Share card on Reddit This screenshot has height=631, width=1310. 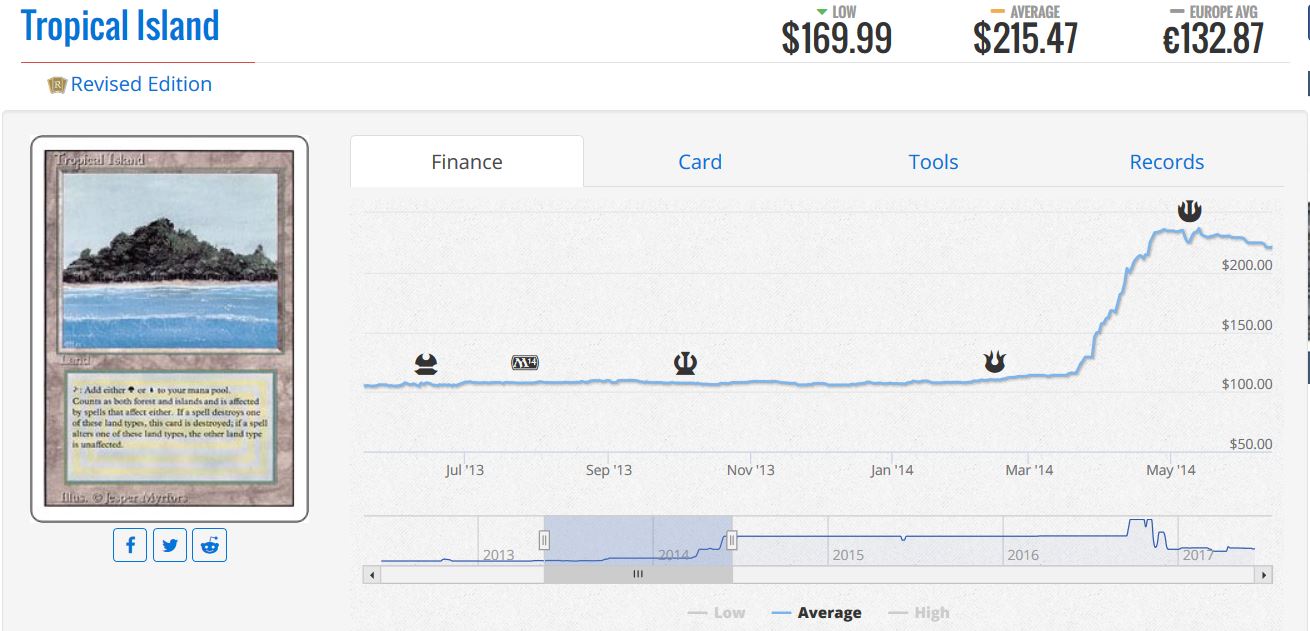coord(210,545)
